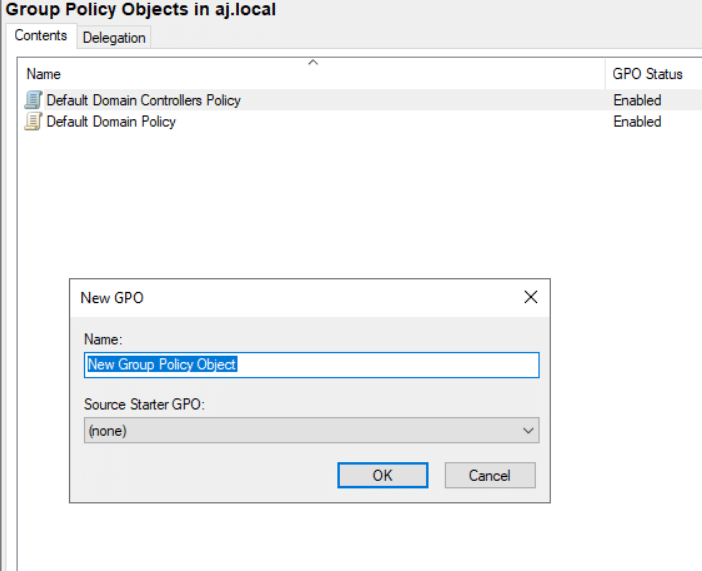Sort by the GPO Status column header
This screenshot has width=702, height=571.
[648, 74]
